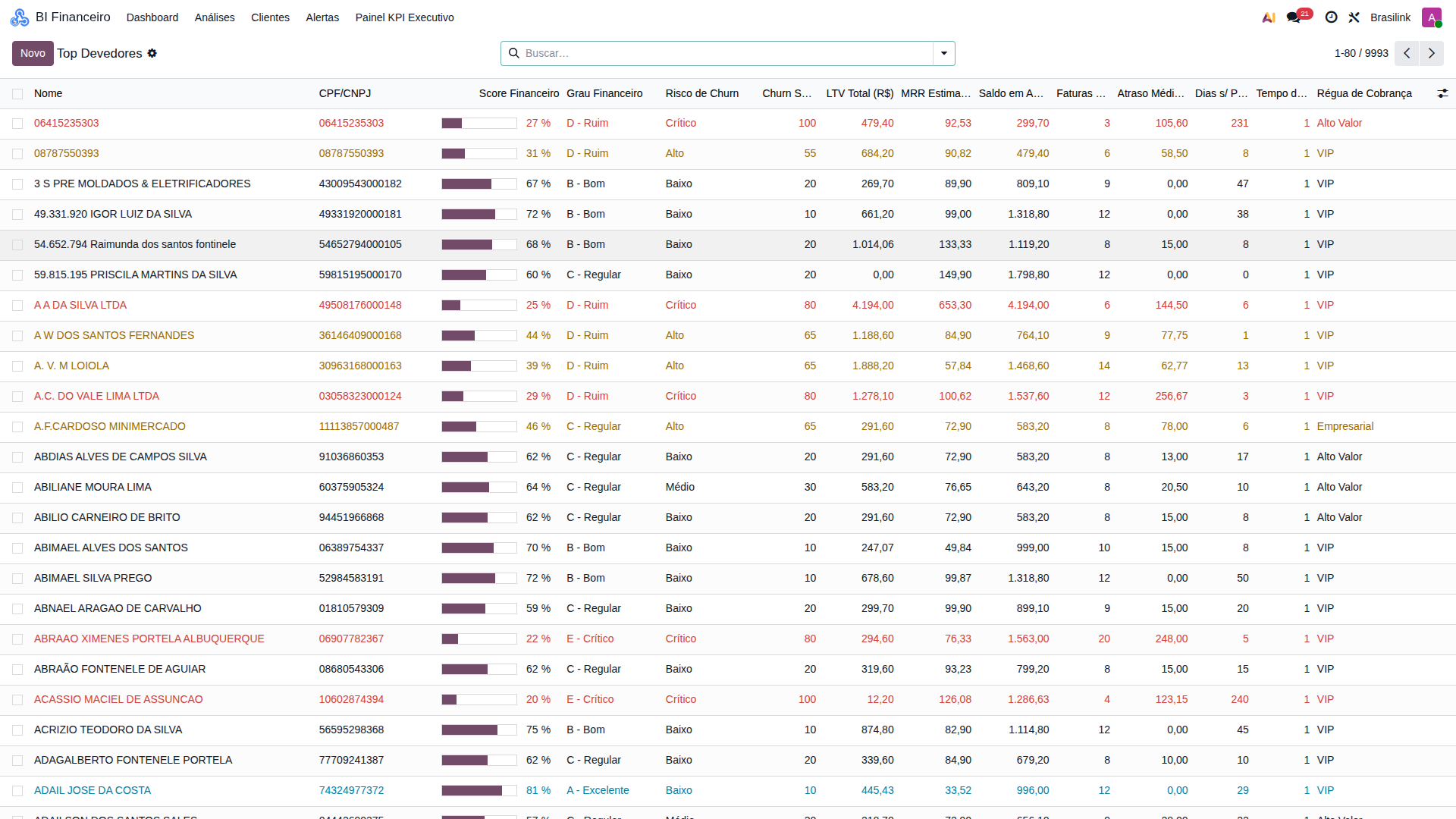
Task: Open the Análises menu
Action: [215, 17]
